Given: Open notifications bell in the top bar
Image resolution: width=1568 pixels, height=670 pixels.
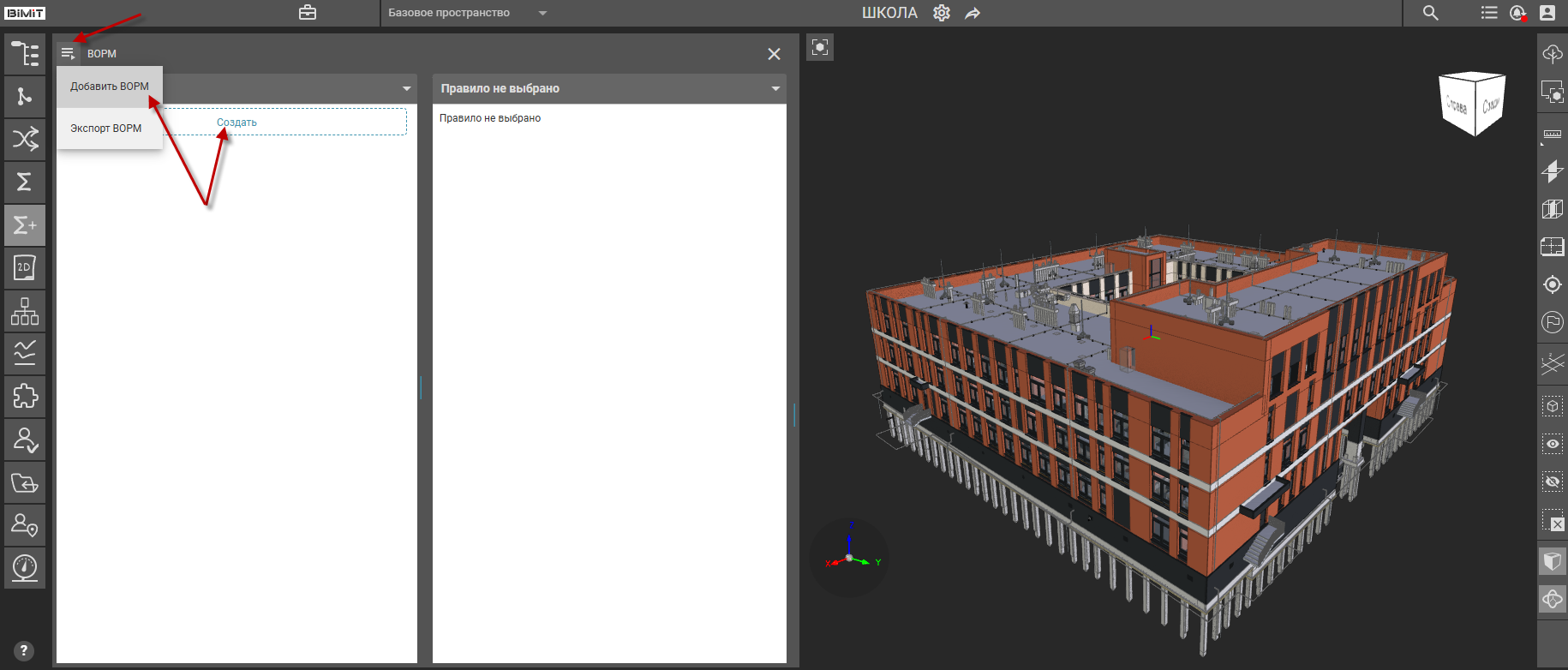Looking at the screenshot, I should click(1517, 13).
